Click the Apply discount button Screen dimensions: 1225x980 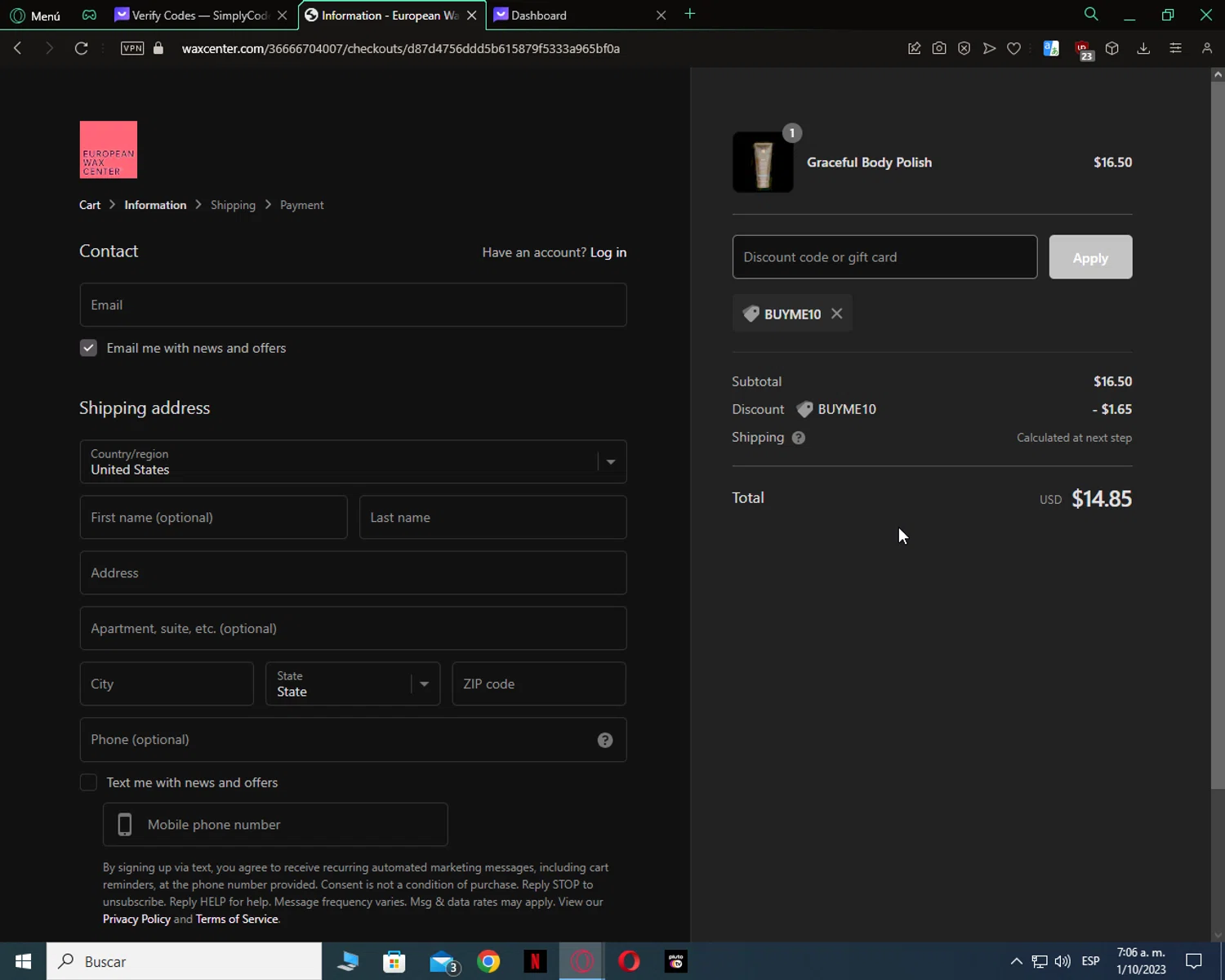(x=1090, y=256)
